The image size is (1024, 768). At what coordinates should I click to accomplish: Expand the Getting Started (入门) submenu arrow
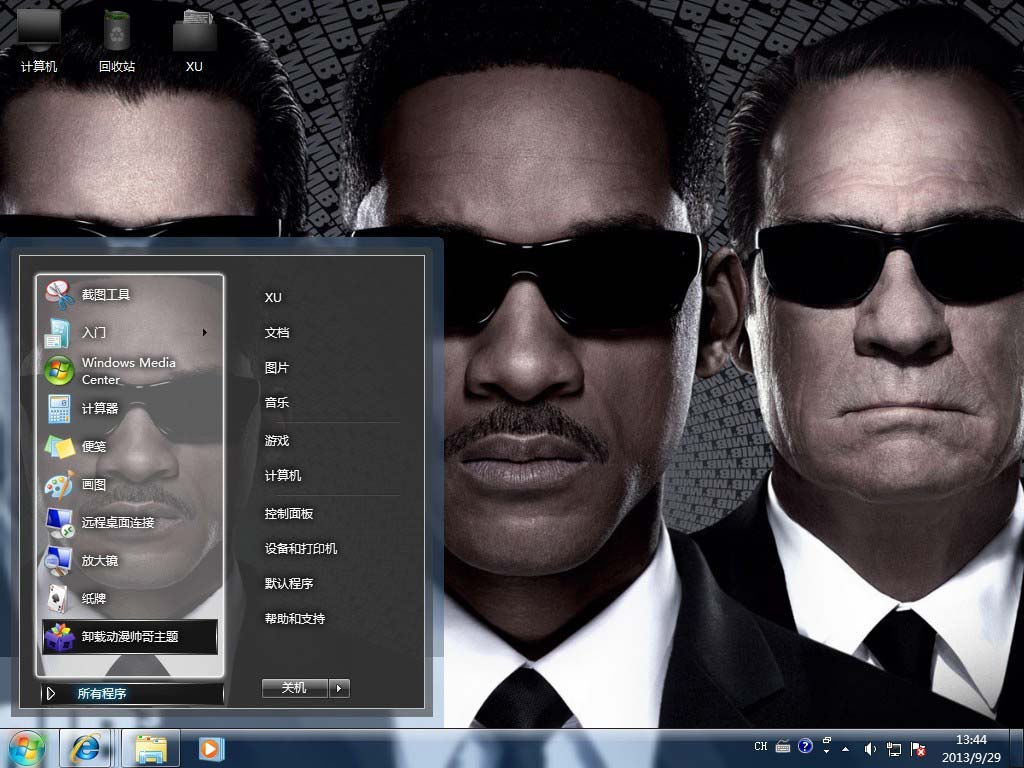pyautogui.click(x=205, y=333)
